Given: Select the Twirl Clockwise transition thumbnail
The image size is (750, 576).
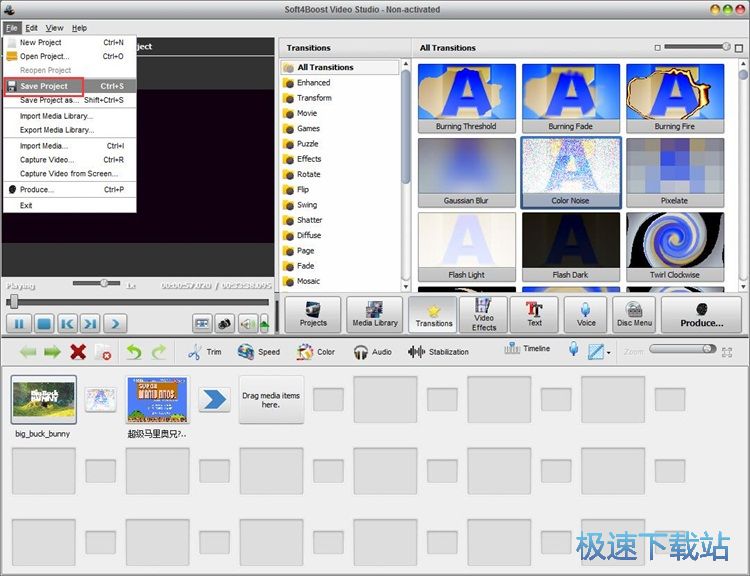Looking at the screenshot, I should pyautogui.click(x=675, y=247).
